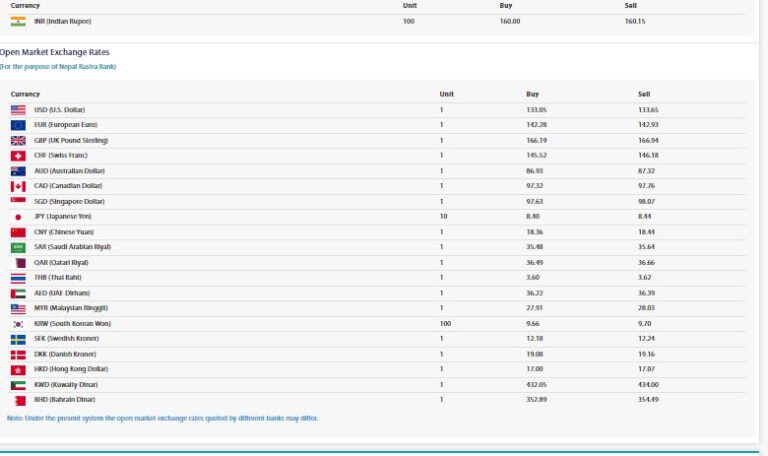768x456 pixels.
Task: Click the JPY unit value 10
Action: click(443, 216)
